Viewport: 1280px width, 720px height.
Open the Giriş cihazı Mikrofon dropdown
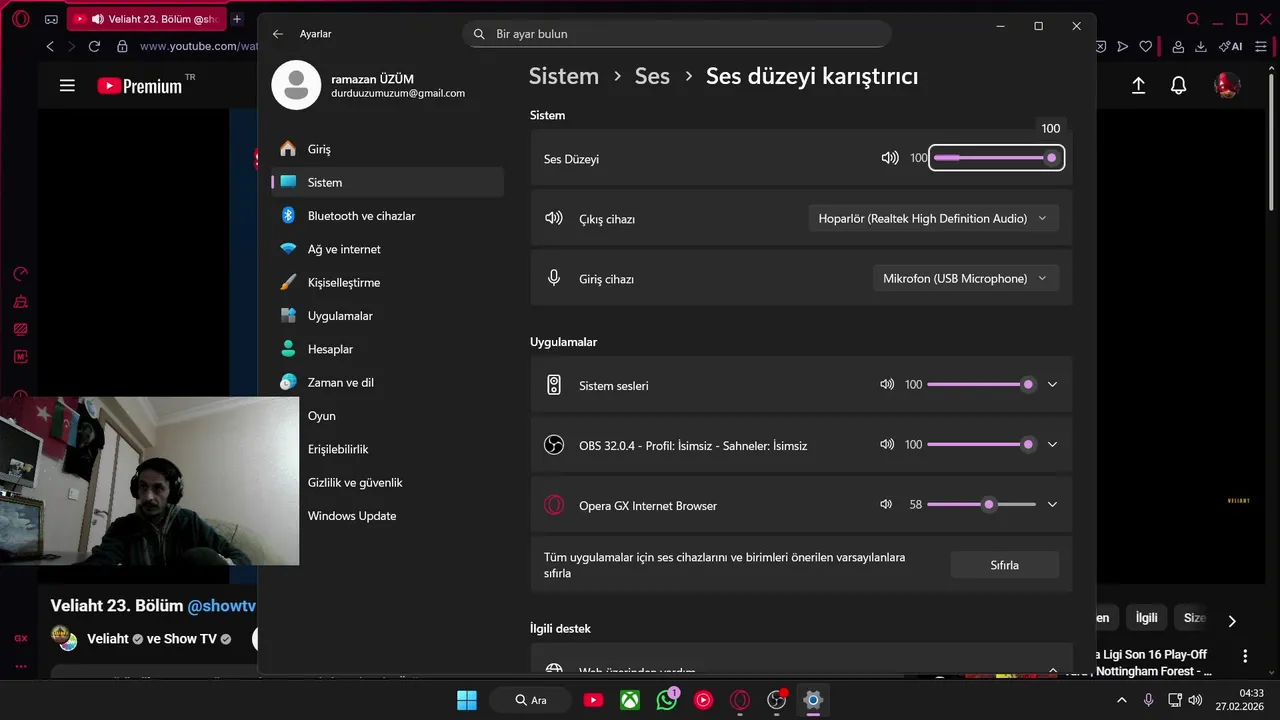coord(966,278)
